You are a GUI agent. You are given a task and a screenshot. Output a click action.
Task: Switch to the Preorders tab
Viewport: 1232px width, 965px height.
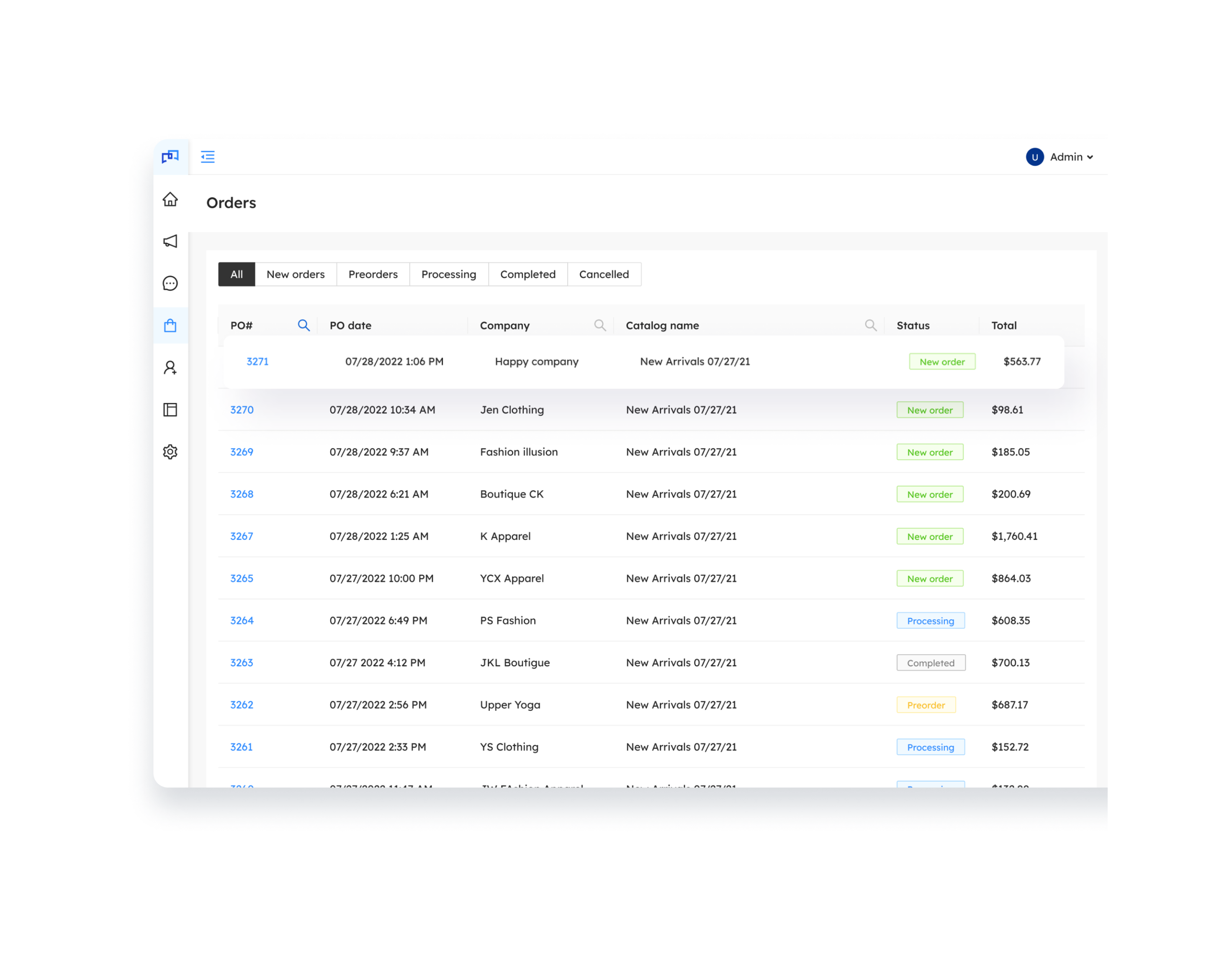(x=373, y=274)
